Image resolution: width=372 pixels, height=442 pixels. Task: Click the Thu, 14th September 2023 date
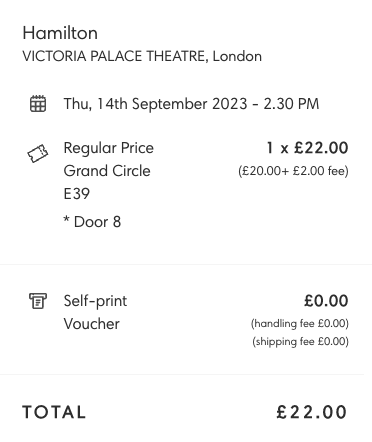pyautogui.click(x=155, y=104)
